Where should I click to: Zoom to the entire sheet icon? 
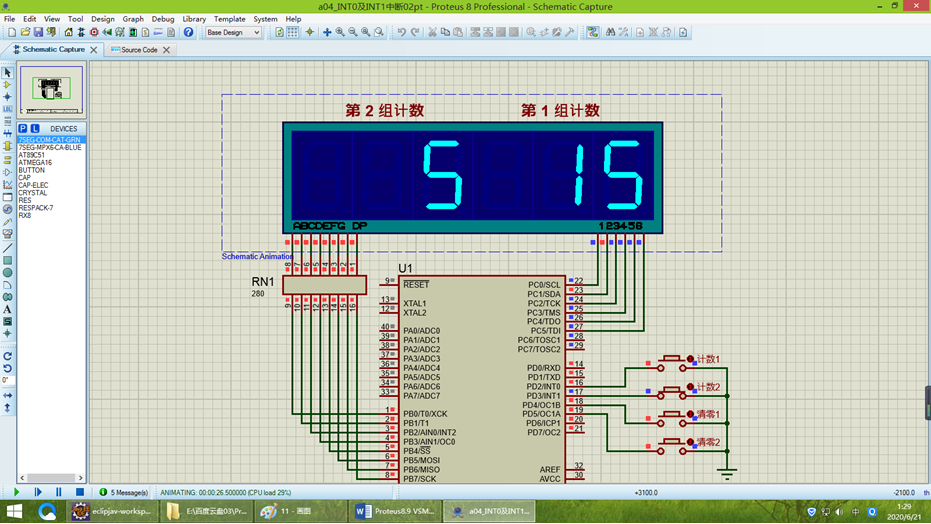point(366,32)
